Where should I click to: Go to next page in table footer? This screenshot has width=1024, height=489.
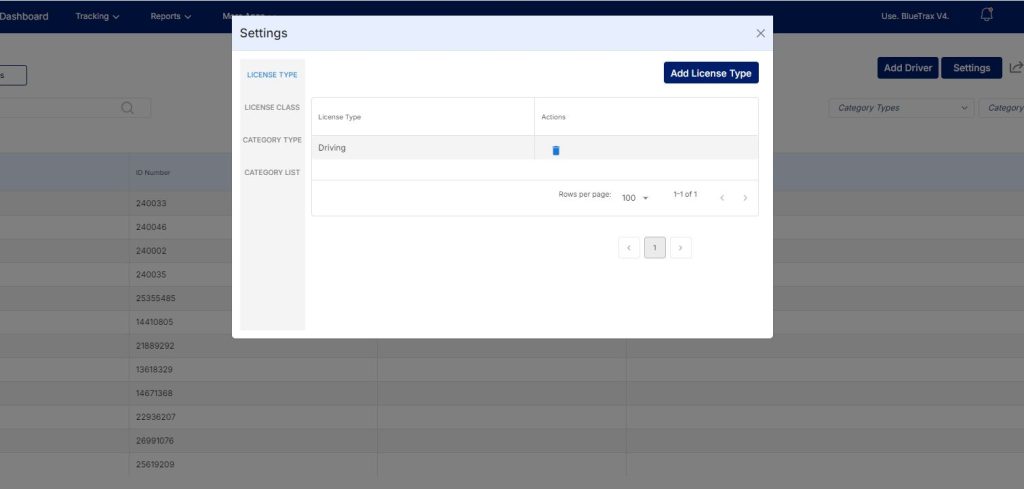[745, 198]
